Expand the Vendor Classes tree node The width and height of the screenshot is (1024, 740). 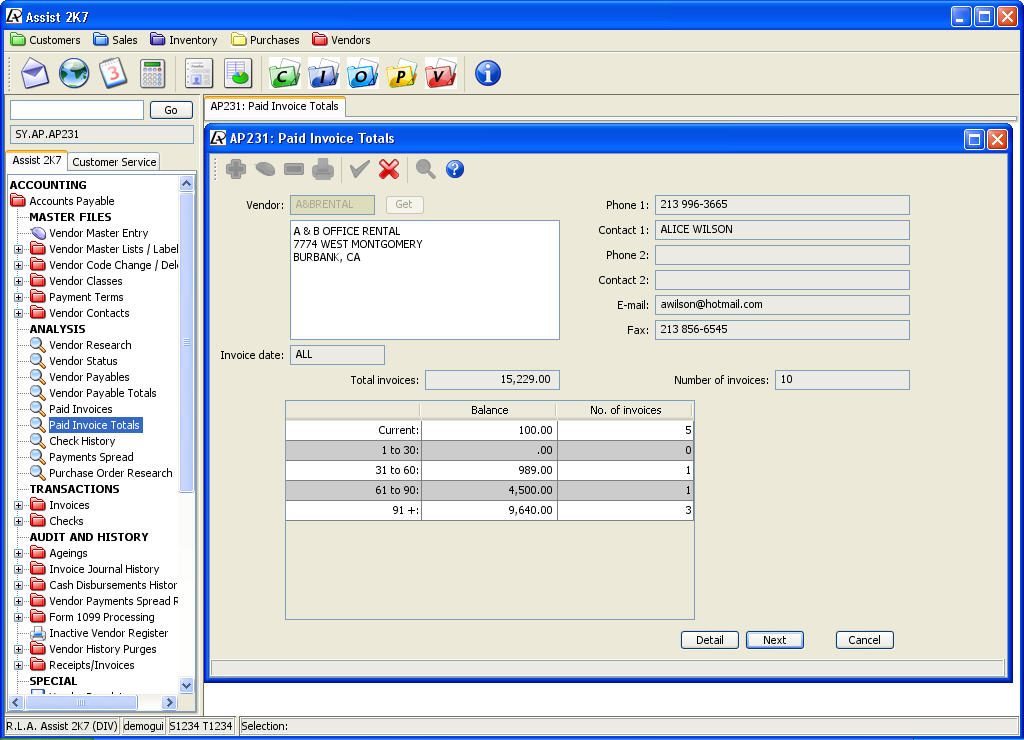[x=18, y=281]
